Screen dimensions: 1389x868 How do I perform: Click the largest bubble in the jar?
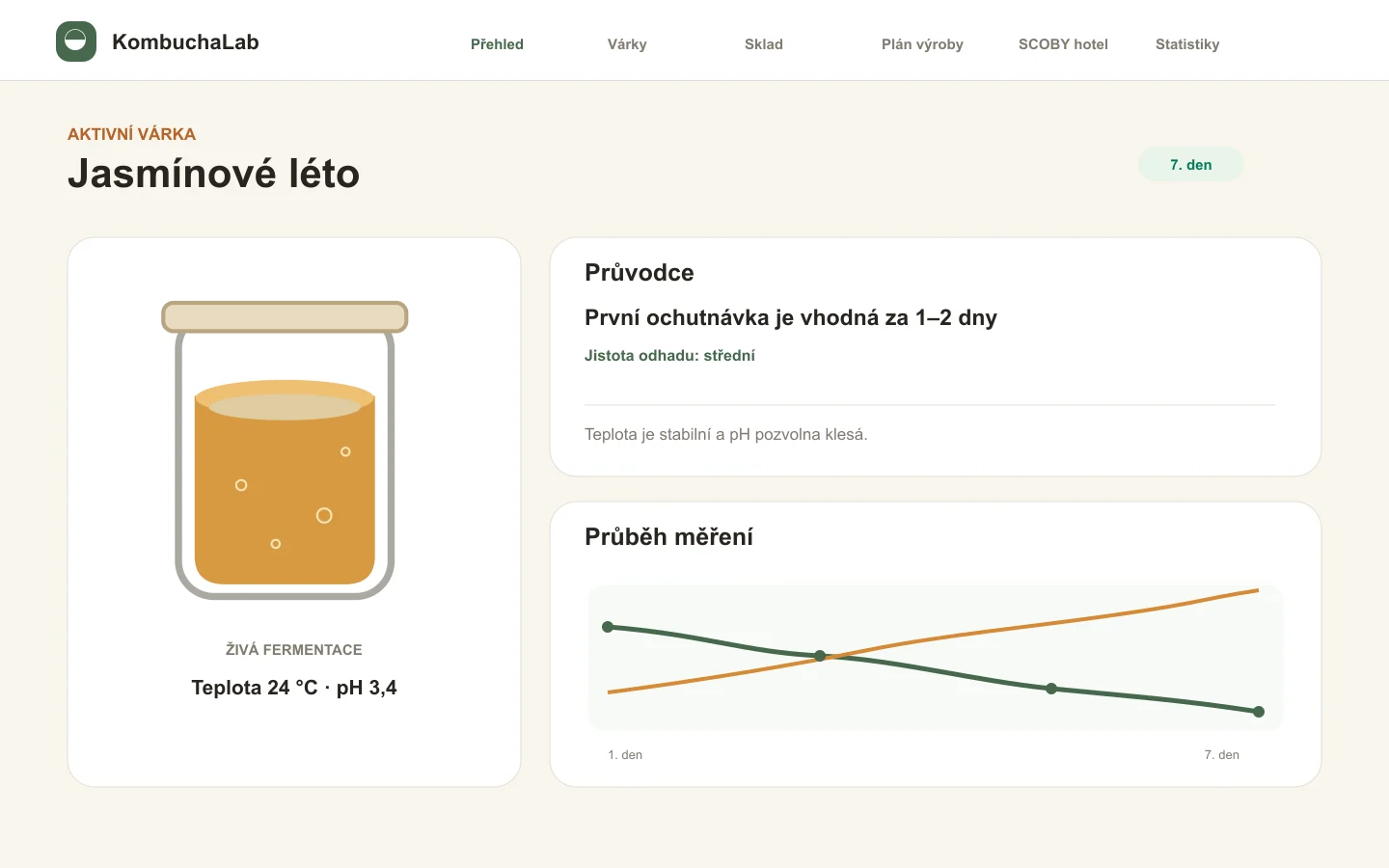tap(324, 516)
